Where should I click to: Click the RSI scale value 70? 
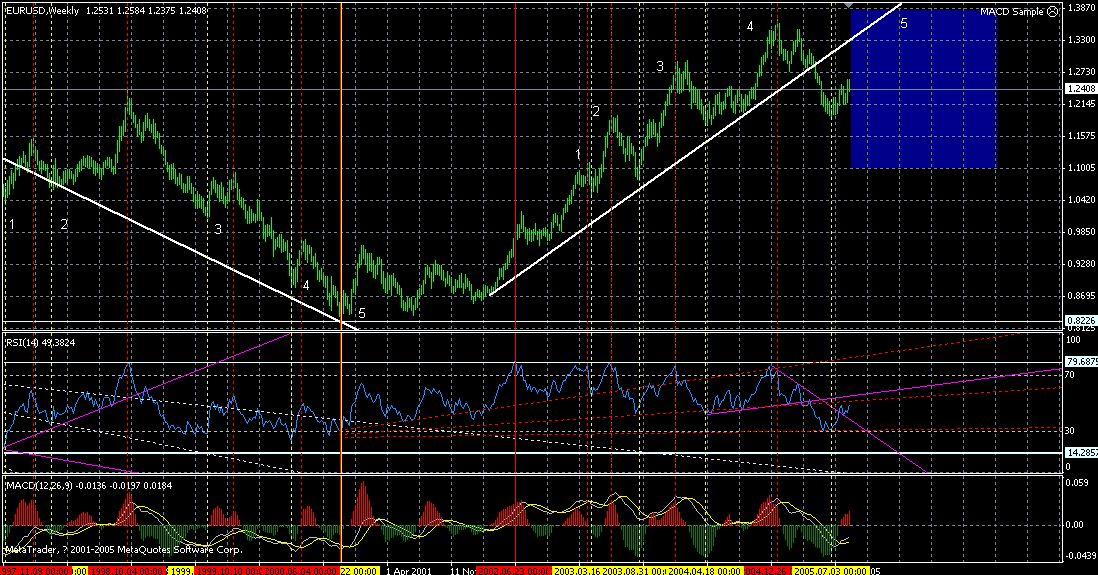[1070, 375]
